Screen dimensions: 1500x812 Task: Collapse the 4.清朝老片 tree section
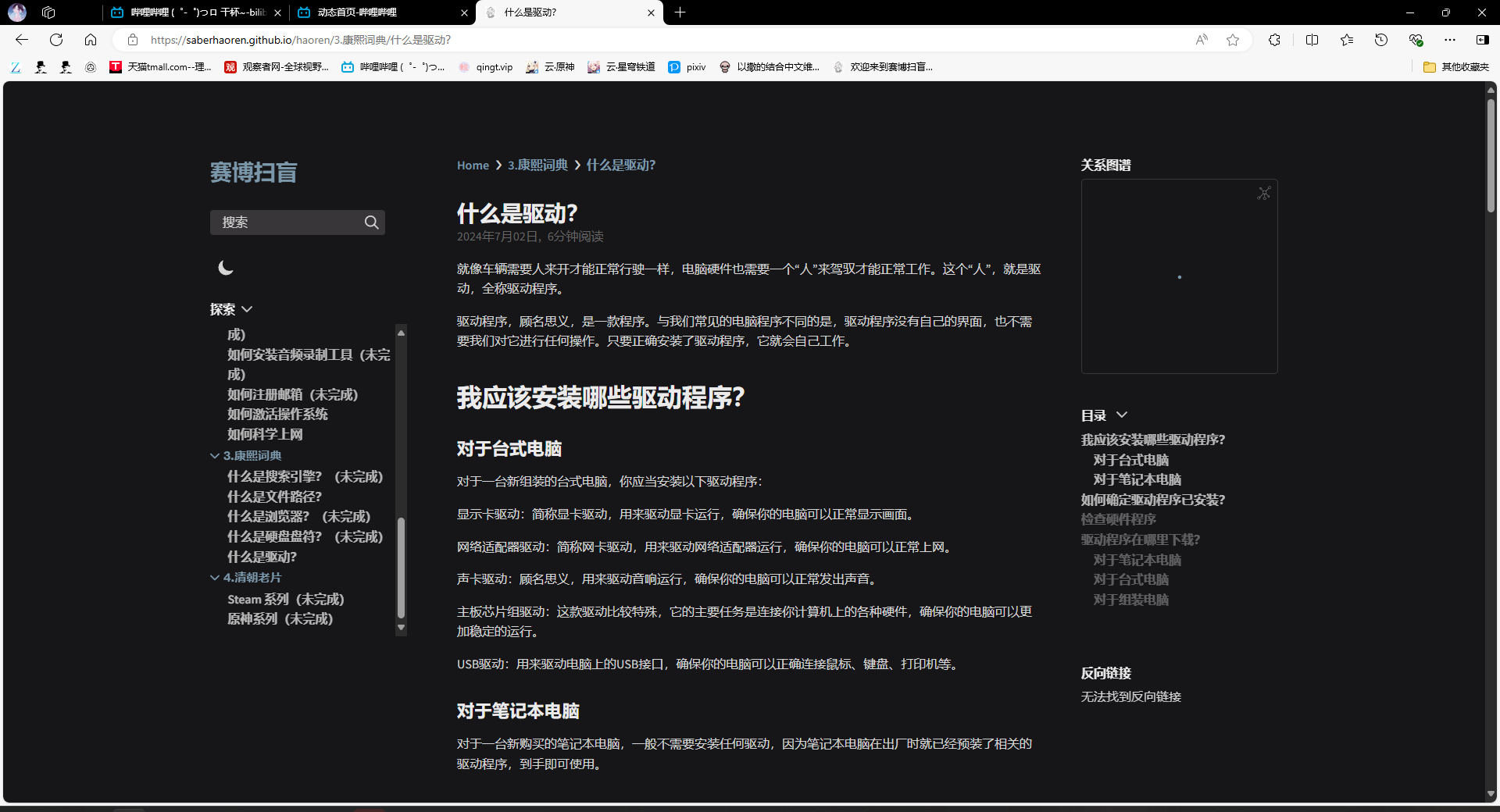216,578
